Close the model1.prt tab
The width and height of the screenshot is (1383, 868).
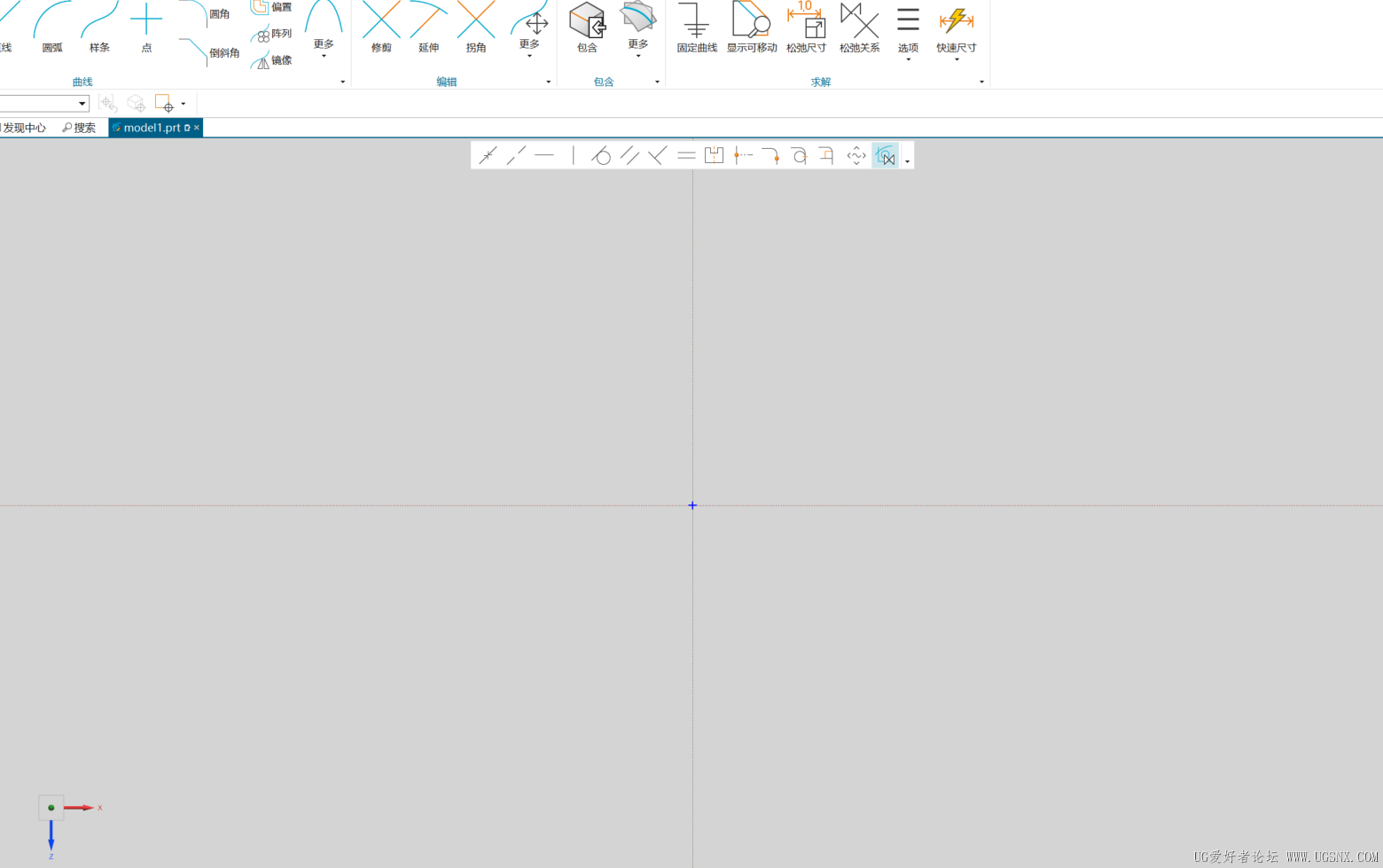197,128
